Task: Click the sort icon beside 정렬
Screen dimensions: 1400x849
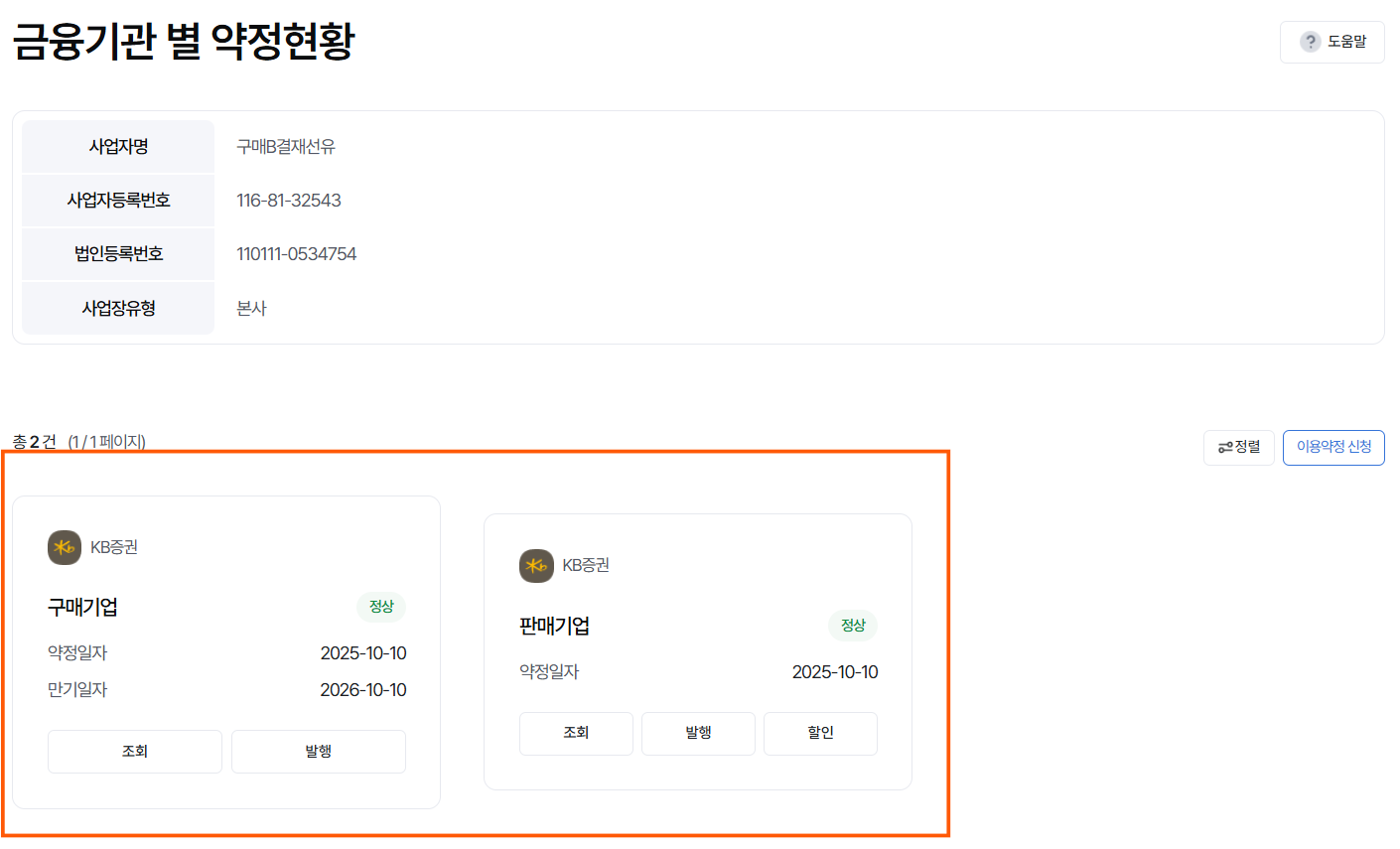Action: click(x=1225, y=448)
